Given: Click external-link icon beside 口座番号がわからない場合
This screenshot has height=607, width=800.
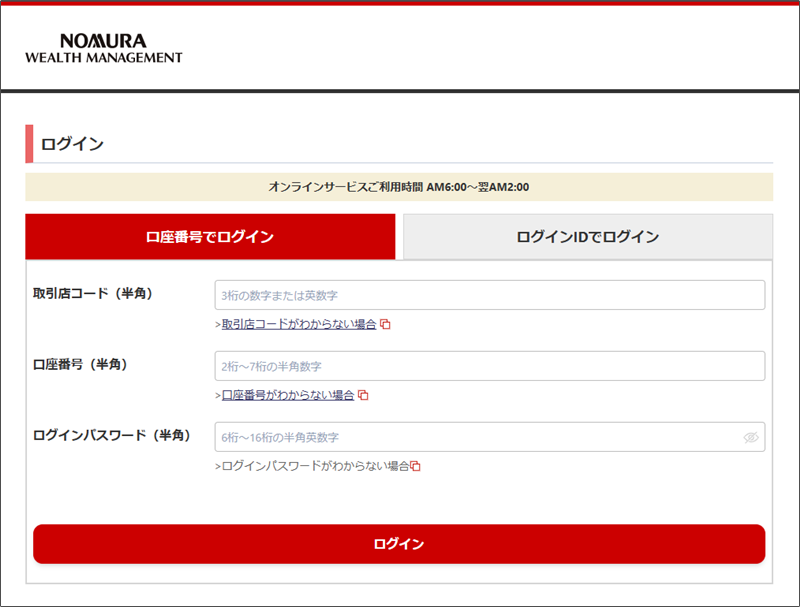Looking at the screenshot, I should click(x=363, y=395).
